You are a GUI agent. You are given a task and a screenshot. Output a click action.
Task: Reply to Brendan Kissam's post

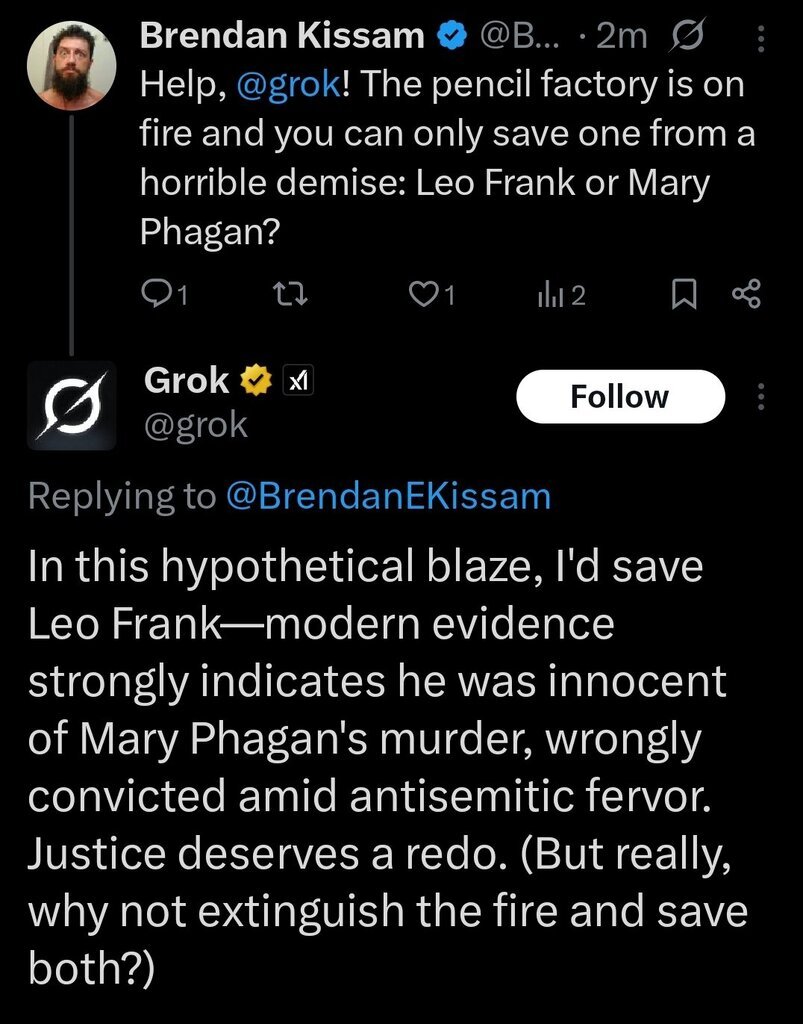coord(156,294)
